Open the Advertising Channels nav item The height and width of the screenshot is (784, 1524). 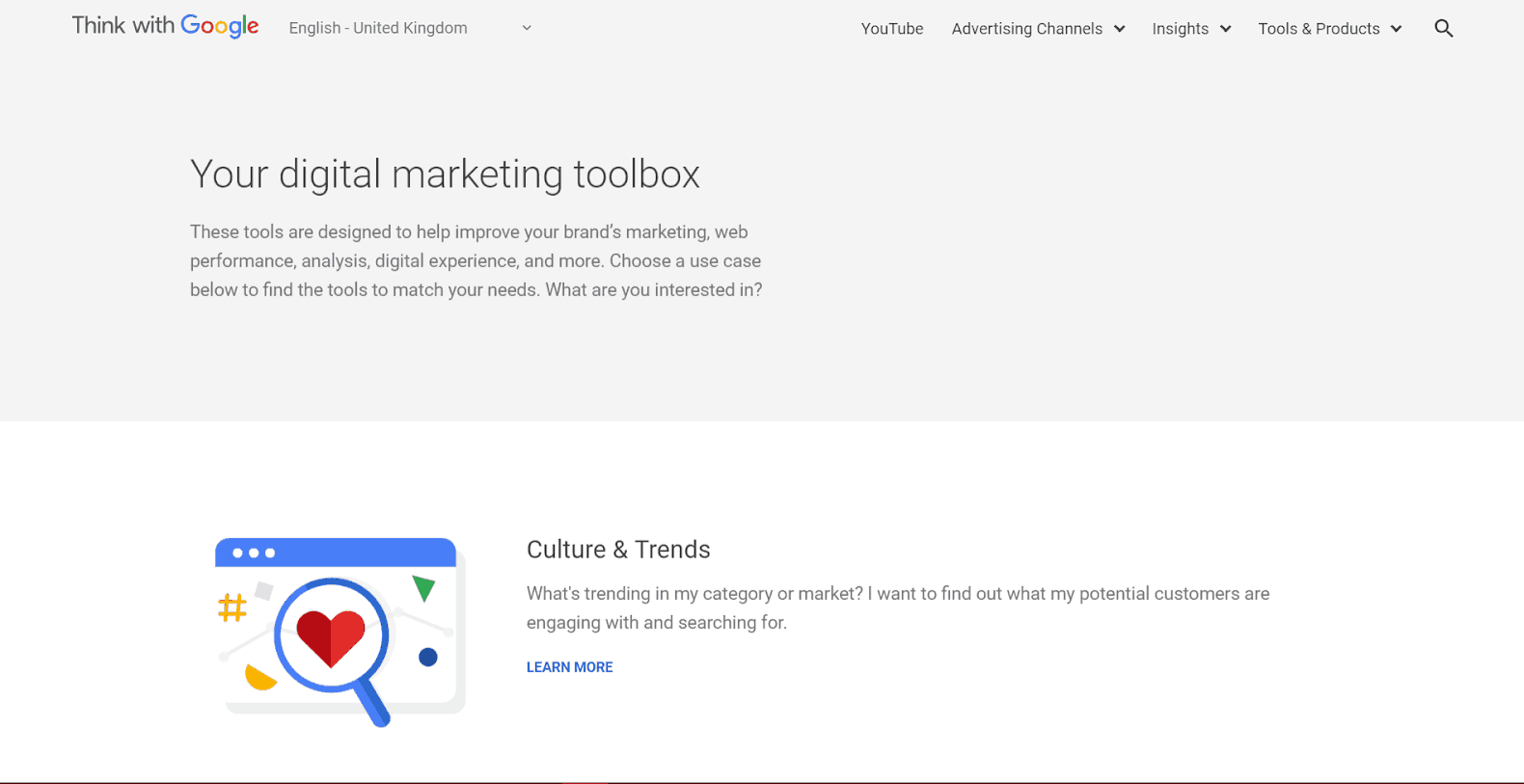click(1026, 29)
